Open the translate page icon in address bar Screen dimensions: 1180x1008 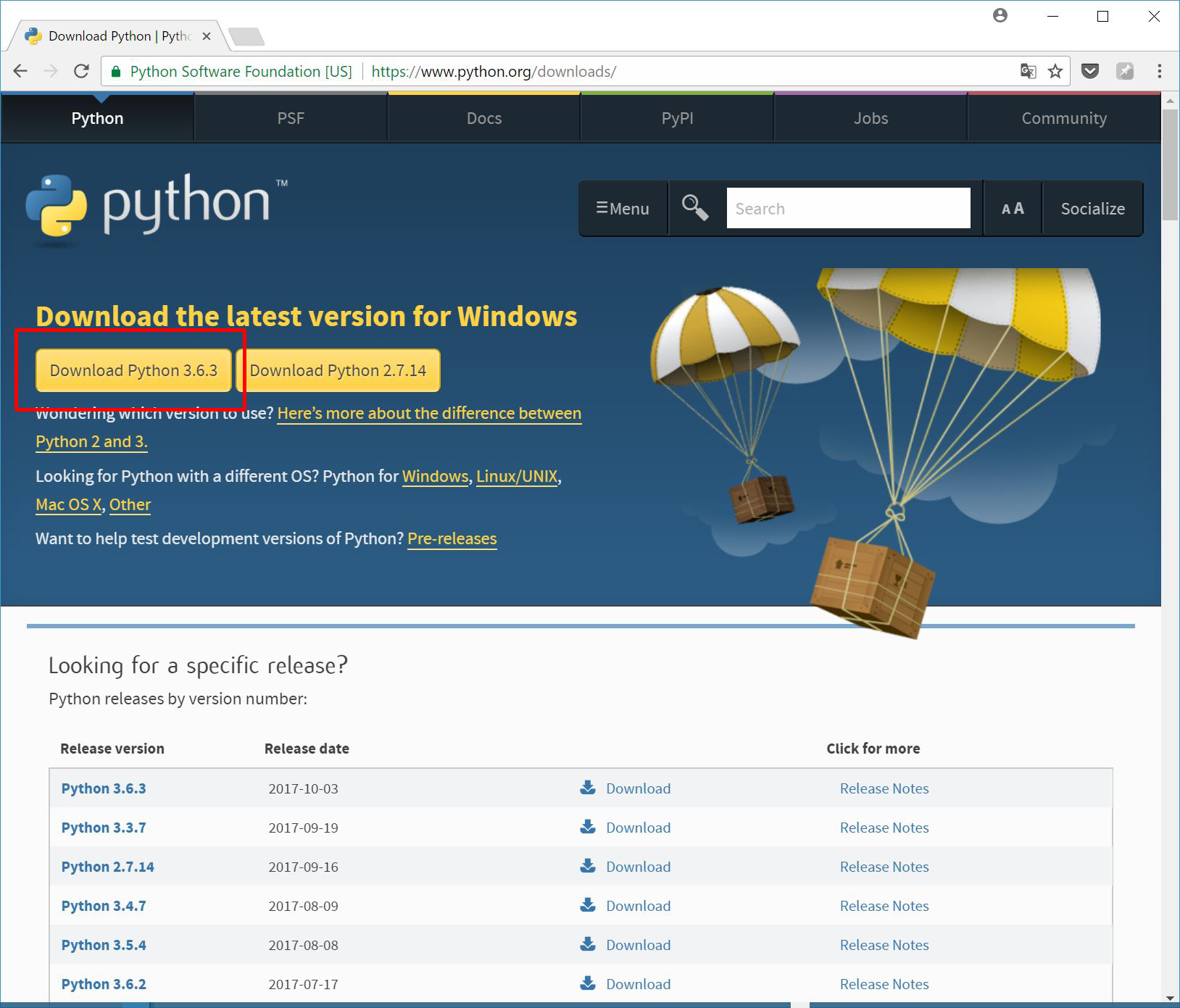(x=1028, y=71)
